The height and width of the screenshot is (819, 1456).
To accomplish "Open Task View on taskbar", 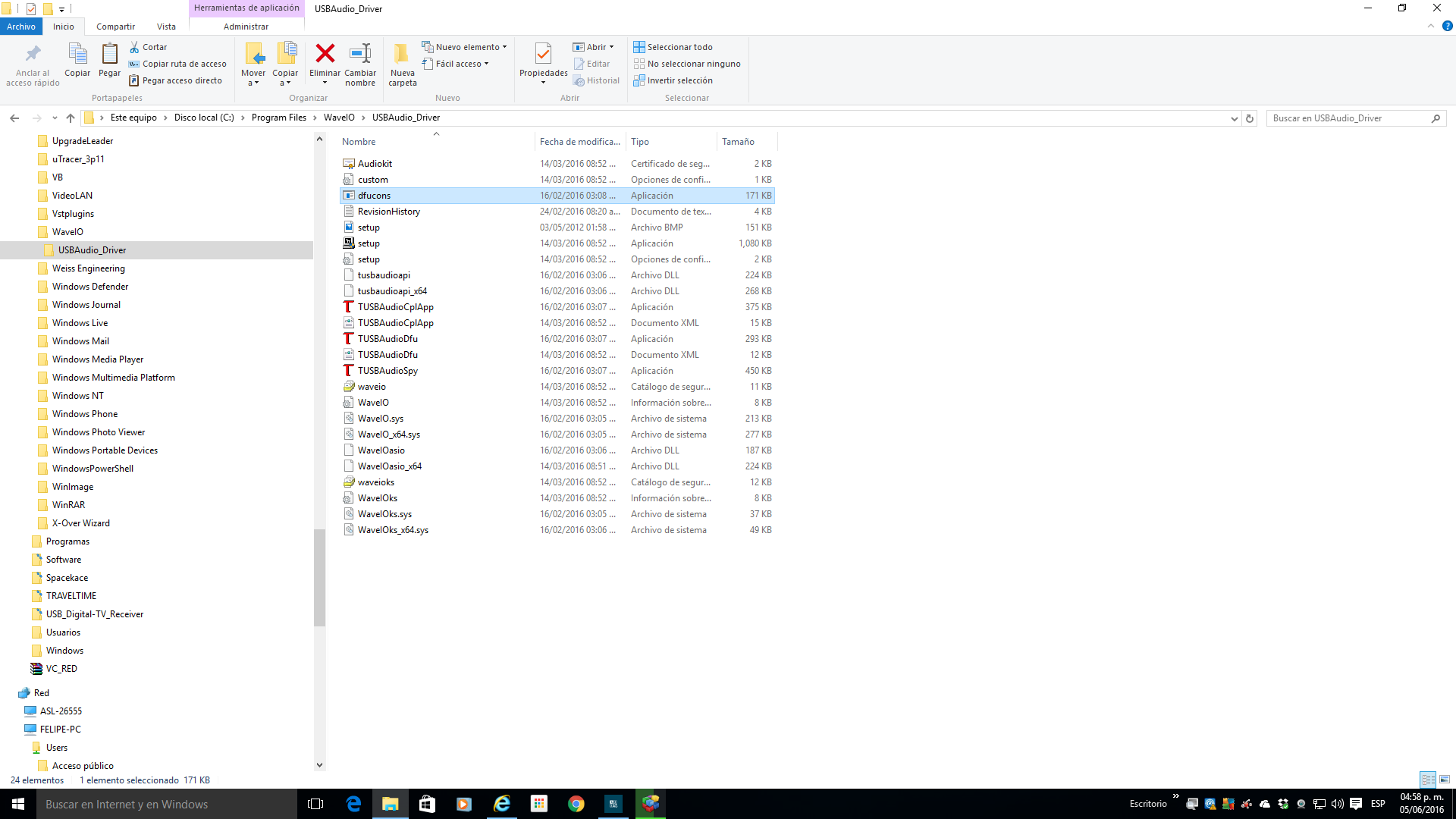I will 315,804.
